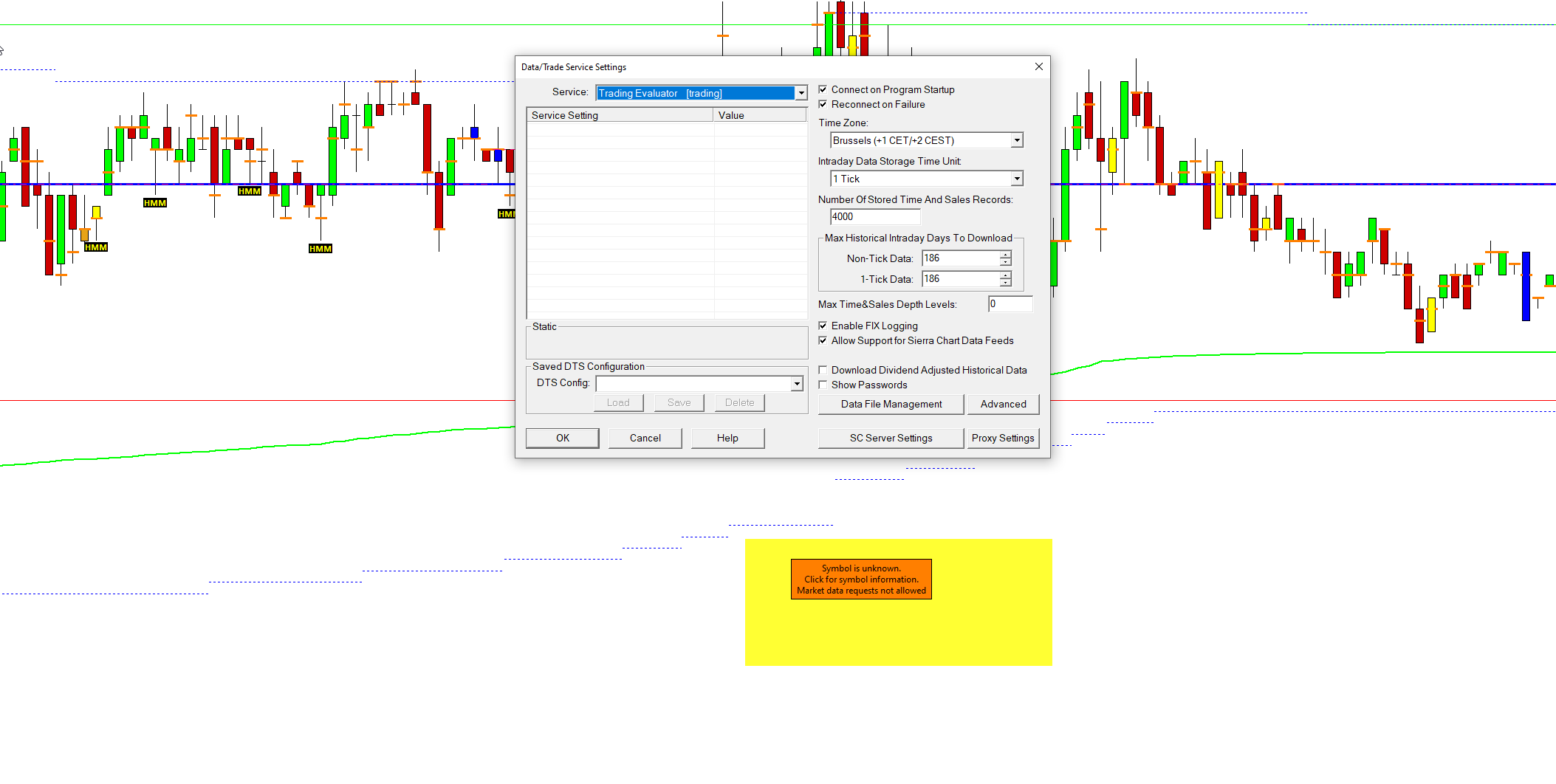
Task: Open Help for service settings
Action: click(727, 438)
